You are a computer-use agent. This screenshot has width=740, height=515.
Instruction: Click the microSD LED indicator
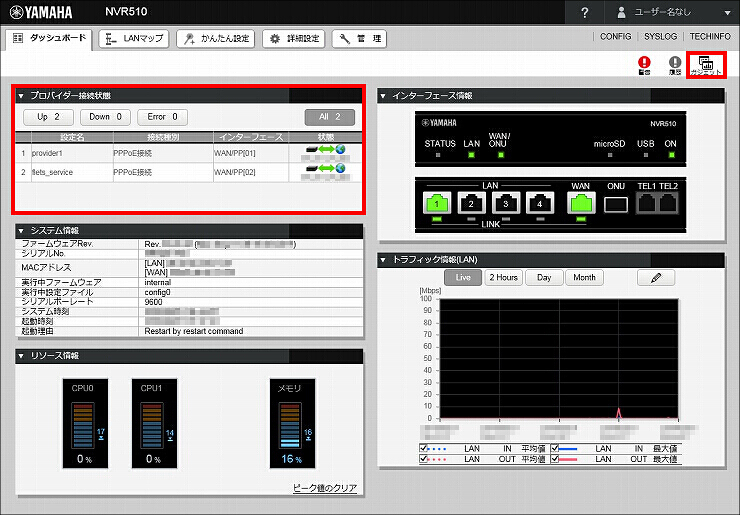coord(610,155)
